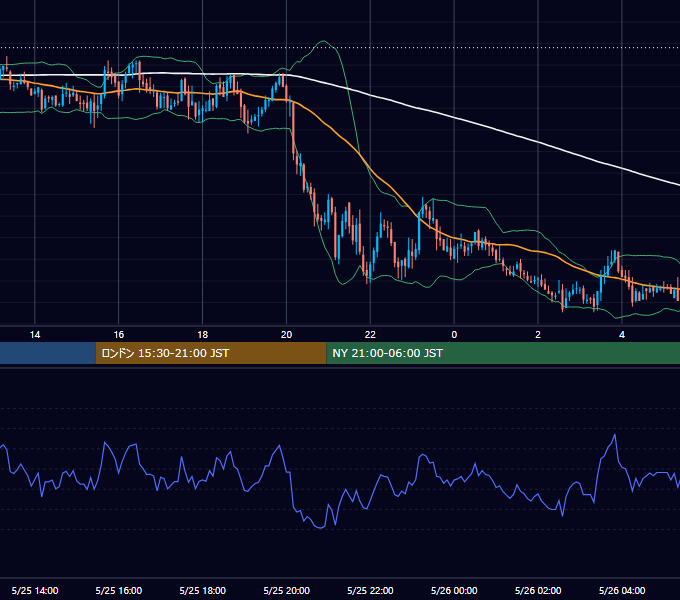Screen dimensions: 680x600
Task: Click the upper Bollinger band peak after 20:00
Action: point(323,41)
